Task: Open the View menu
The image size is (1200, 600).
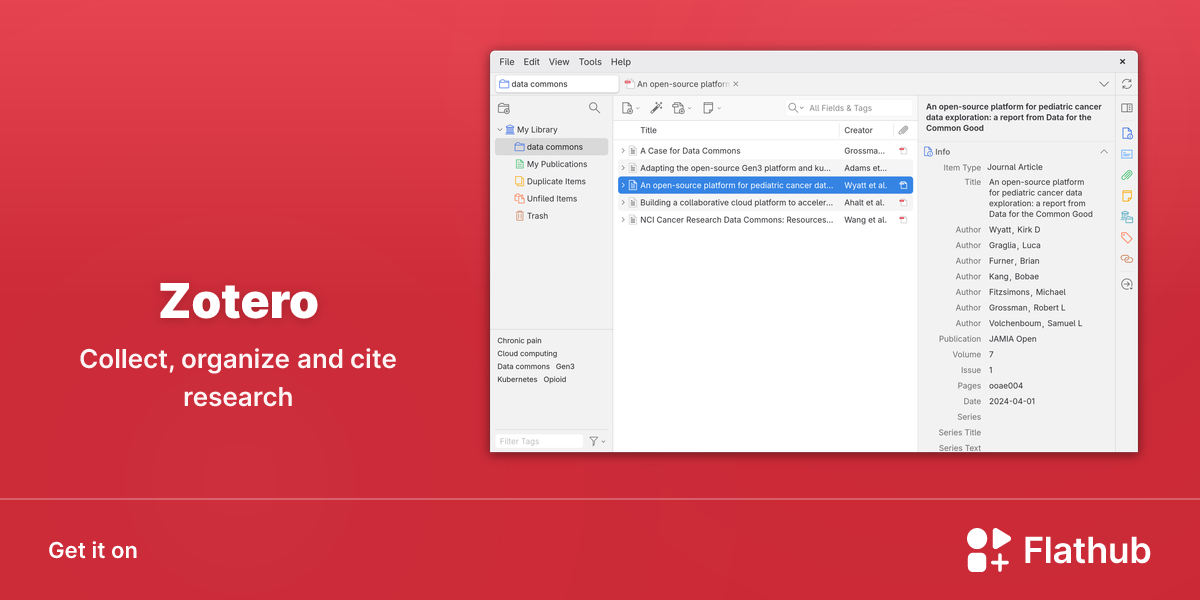Action: [559, 62]
